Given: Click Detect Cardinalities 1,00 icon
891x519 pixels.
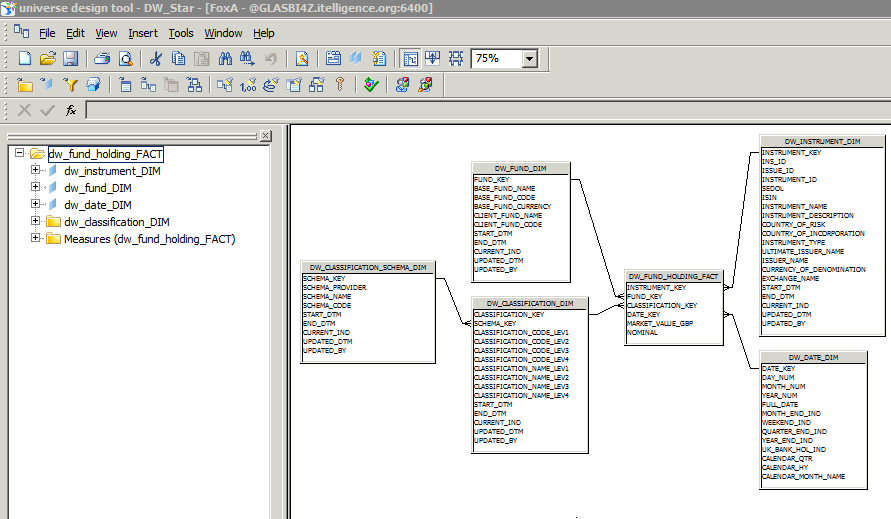Looking at the screenshot, I should point(248,85).
